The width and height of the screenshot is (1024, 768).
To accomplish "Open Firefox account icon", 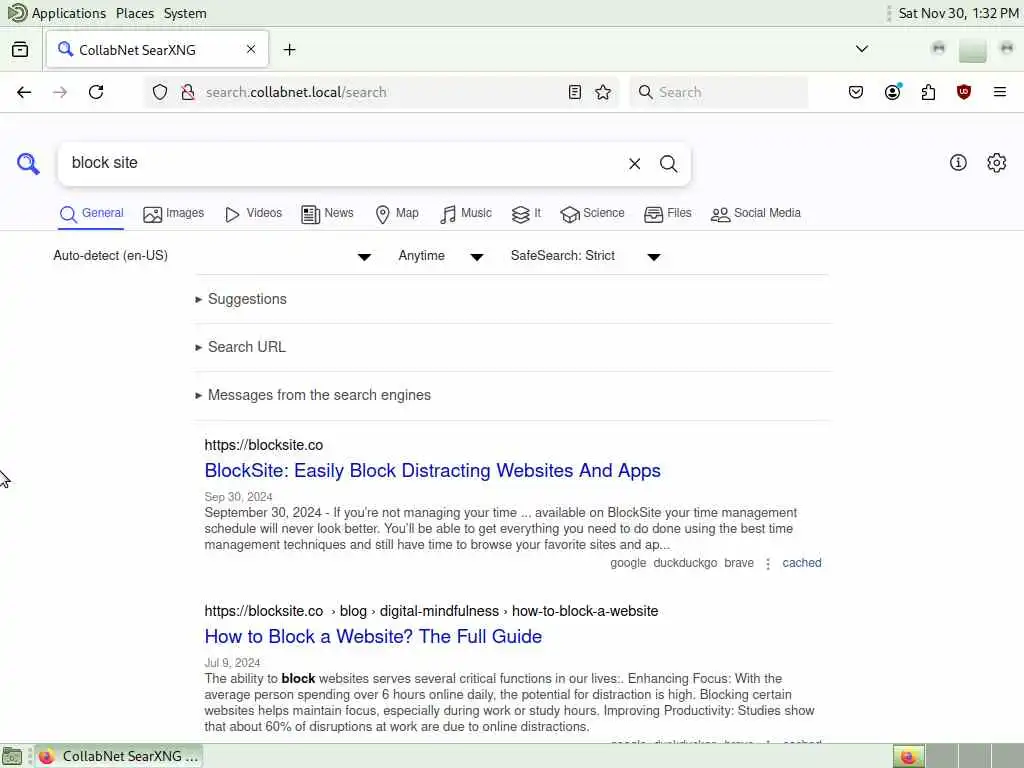I will [893, 92].
